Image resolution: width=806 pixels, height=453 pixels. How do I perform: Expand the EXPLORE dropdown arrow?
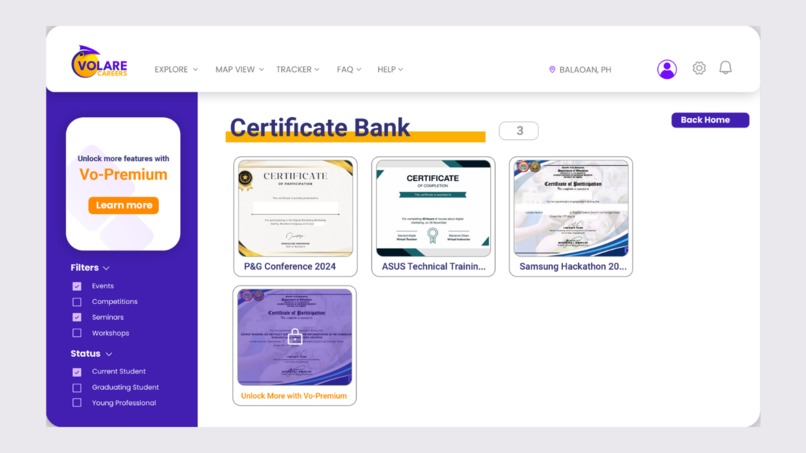195,69
